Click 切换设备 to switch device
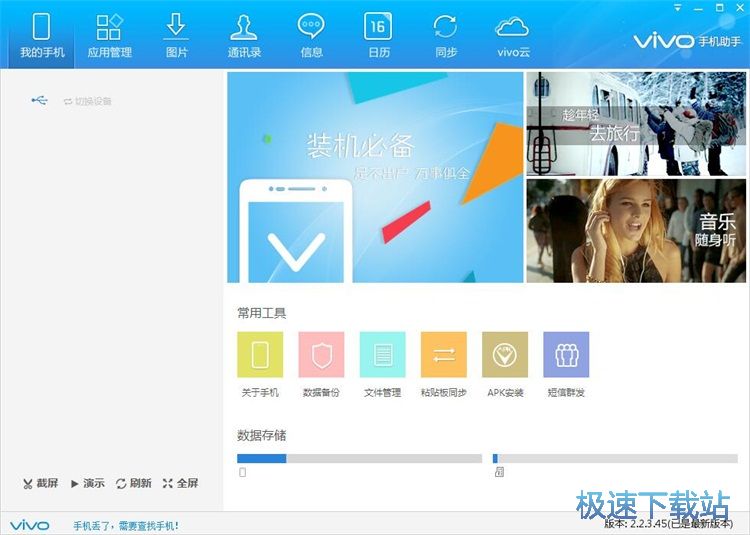The width and height of the screenshot is (750, 535). [x=87, y=101]
